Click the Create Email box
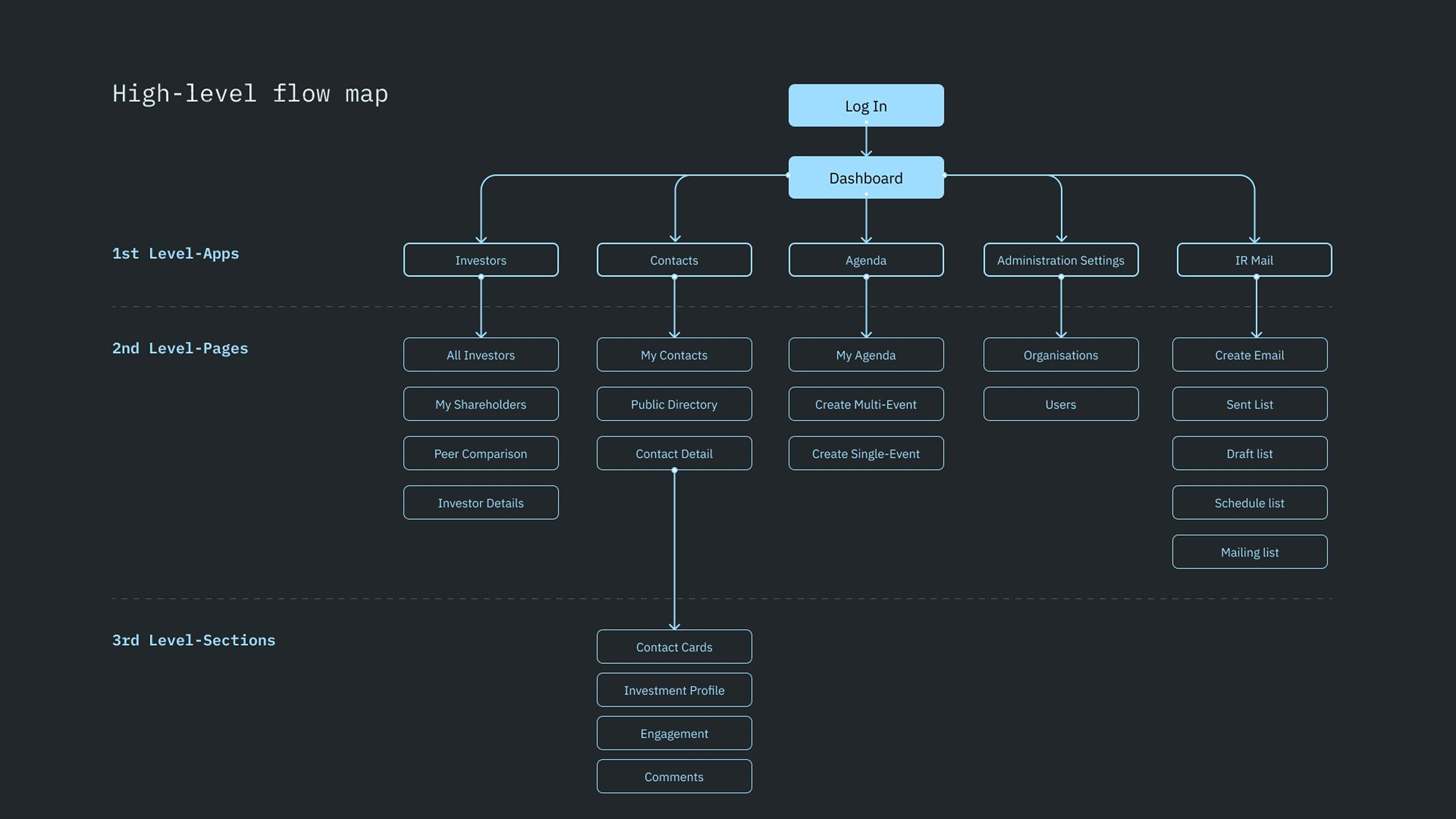The width and height of the screenshot is (1456, 819). [1249, 355]
